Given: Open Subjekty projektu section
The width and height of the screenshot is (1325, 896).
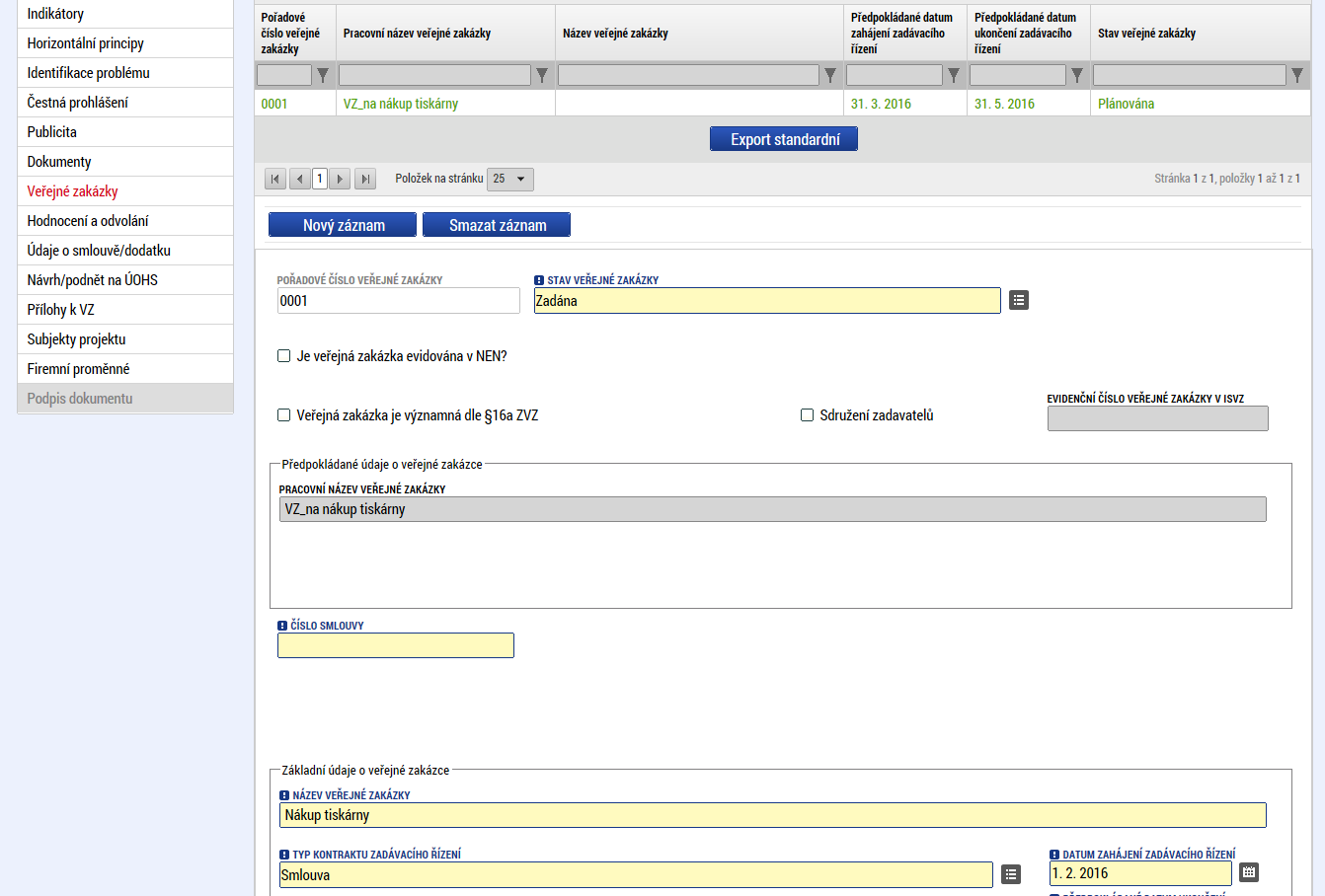Looking at the screenshot, I should click(x=125, y=339).
